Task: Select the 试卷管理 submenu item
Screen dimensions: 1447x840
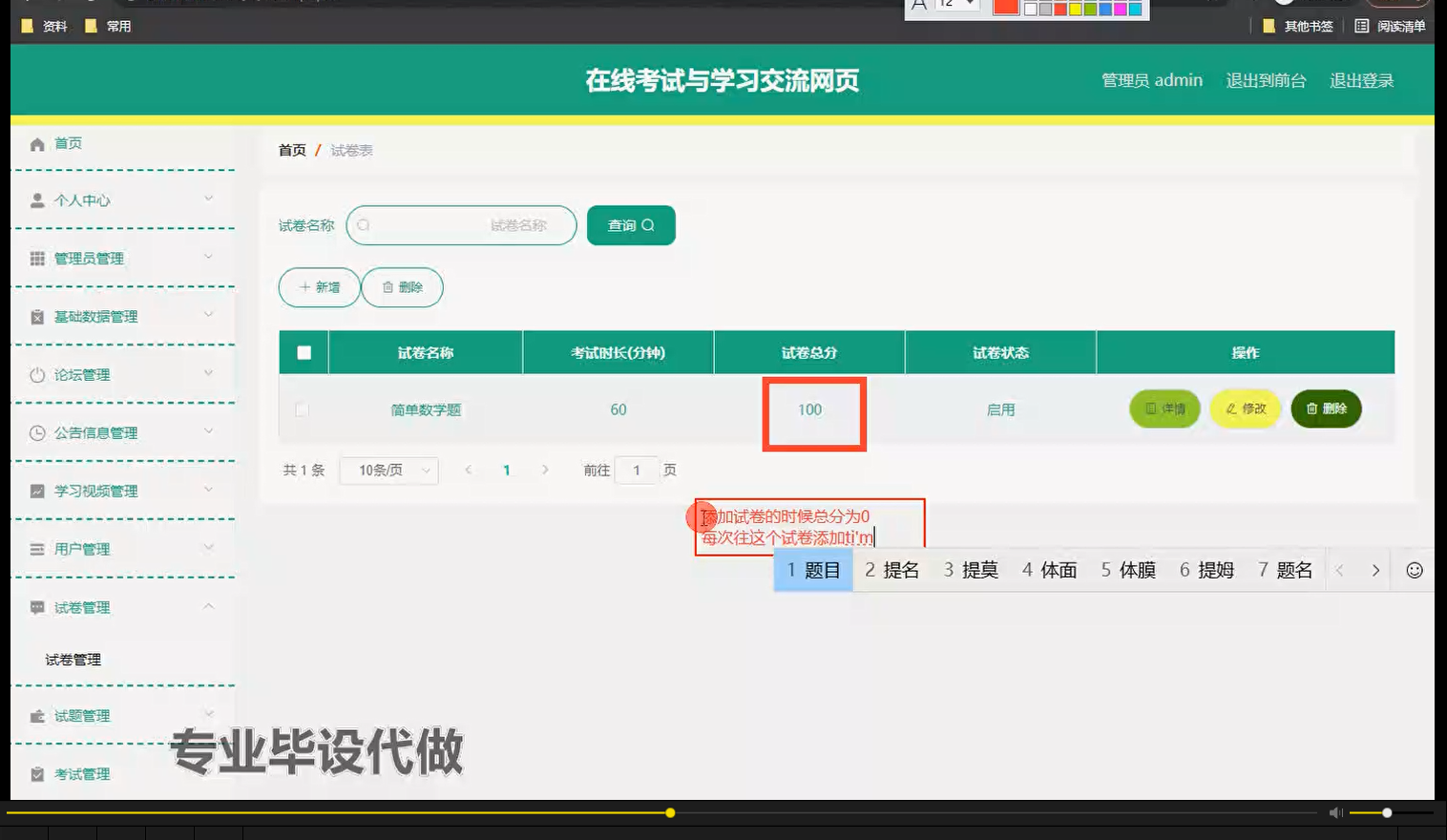Action: 71,659
